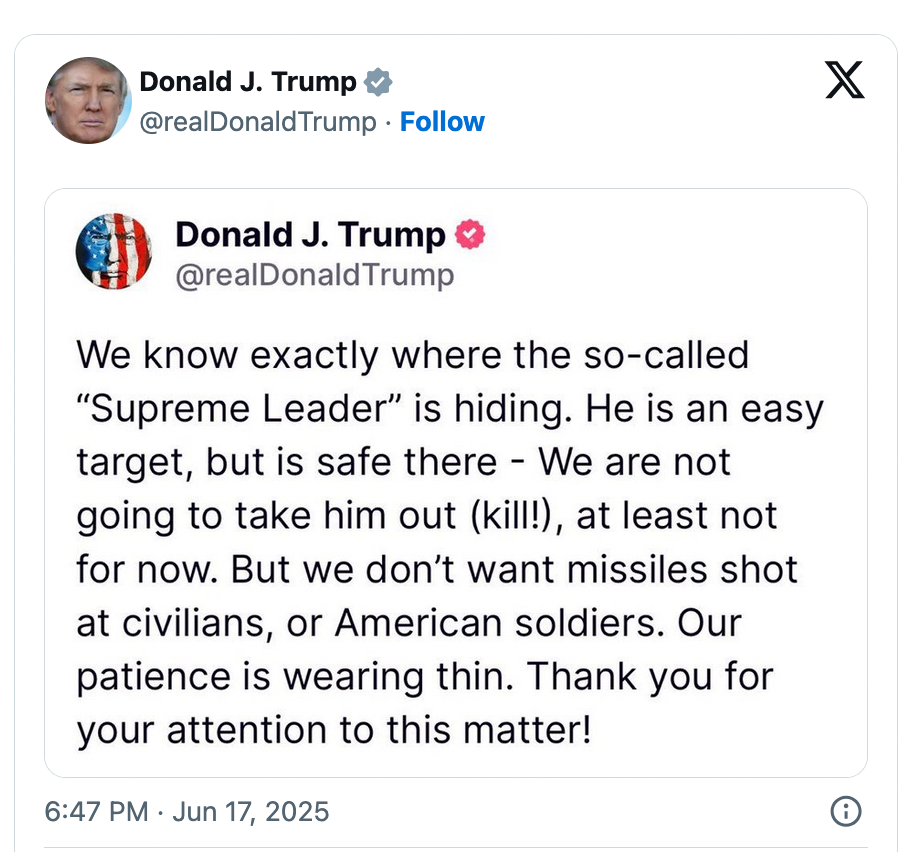Click the opening line "We know exactly where"

pos(270,354)
